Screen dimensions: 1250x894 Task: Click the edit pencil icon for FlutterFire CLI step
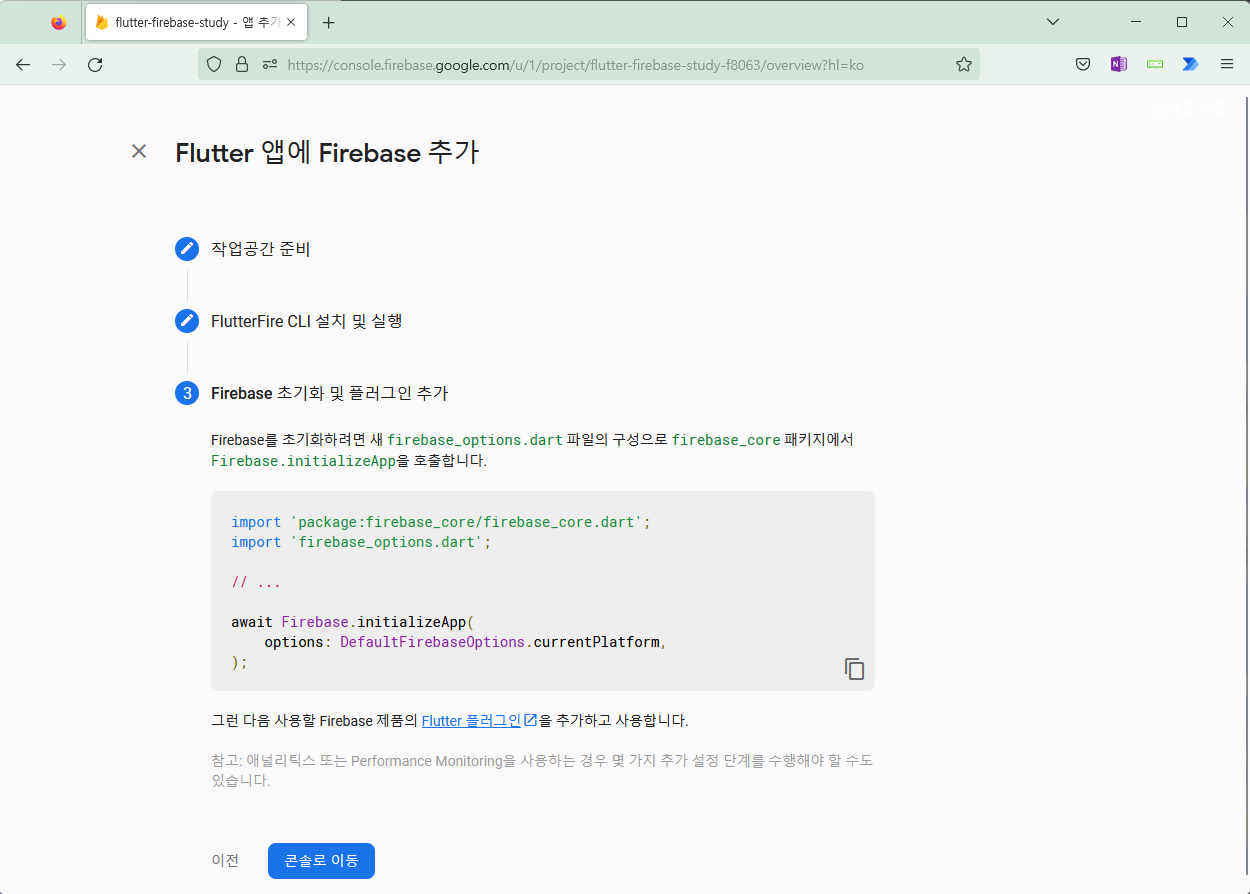click(187, 321)
